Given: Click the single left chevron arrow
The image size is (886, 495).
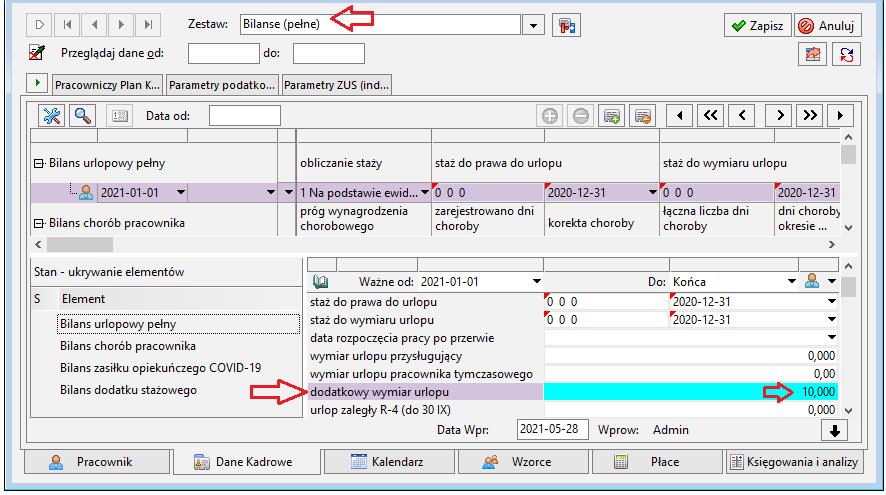Looking at the screenshot, I should [742, 116].
